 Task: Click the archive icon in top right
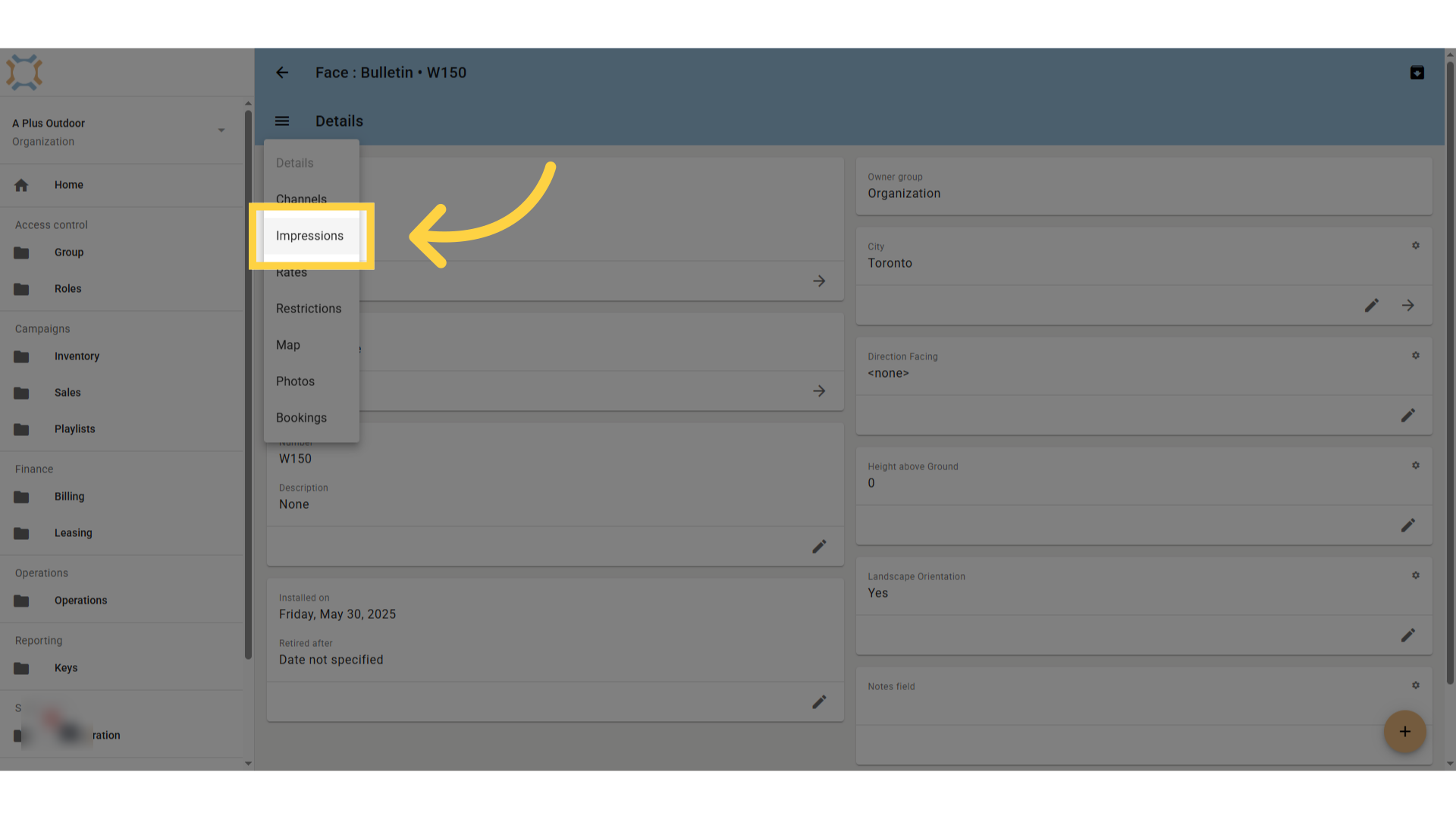1417,73
